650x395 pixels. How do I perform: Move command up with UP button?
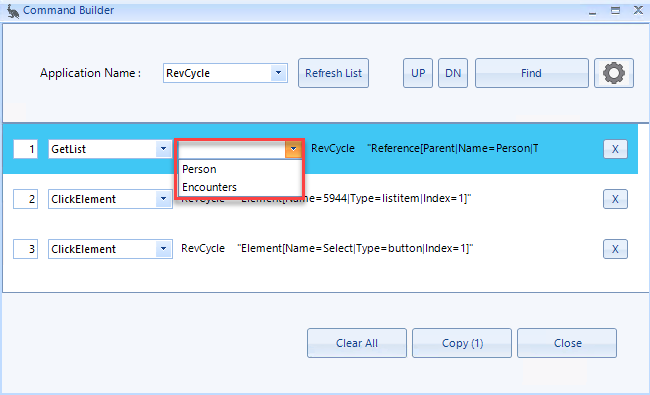point(418,73)
